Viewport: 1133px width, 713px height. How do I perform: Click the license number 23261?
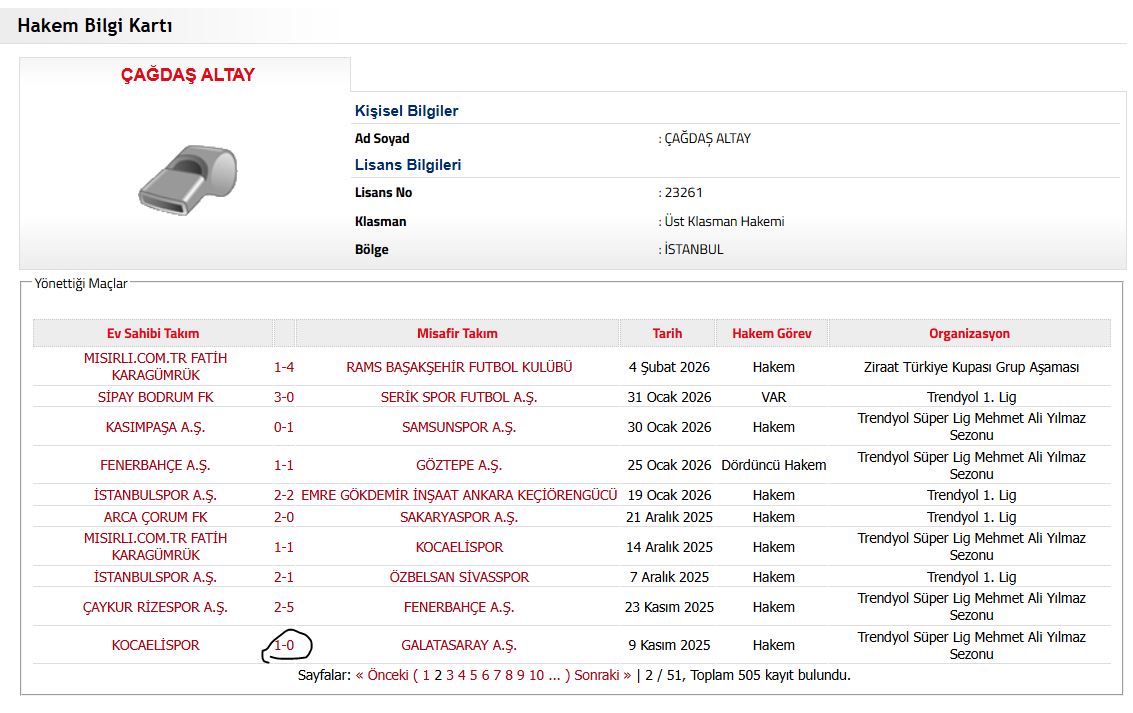coord(684,192)
